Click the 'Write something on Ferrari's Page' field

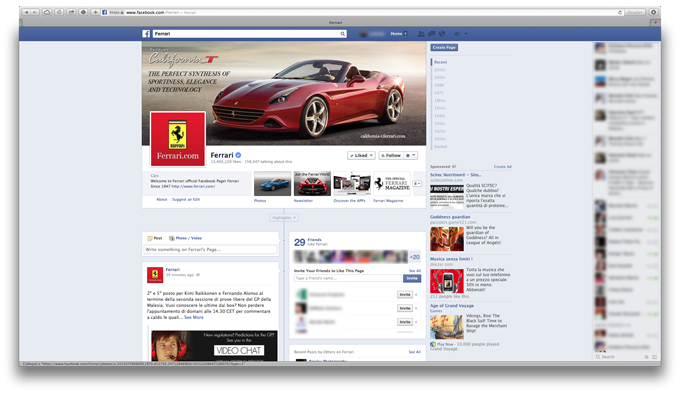pyautogui.click(x=210, y=249)
